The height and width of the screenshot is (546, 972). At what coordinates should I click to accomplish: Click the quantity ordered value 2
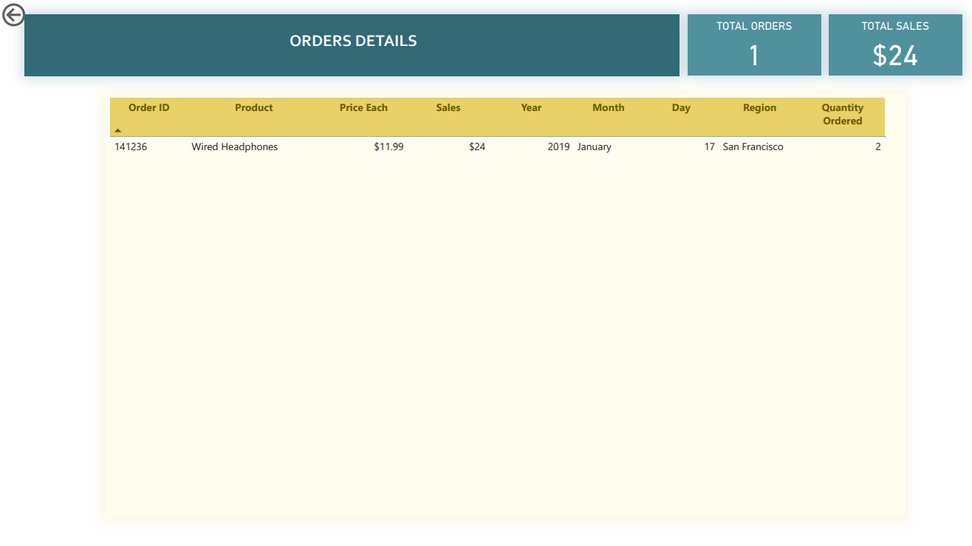(x=878, y=147)
